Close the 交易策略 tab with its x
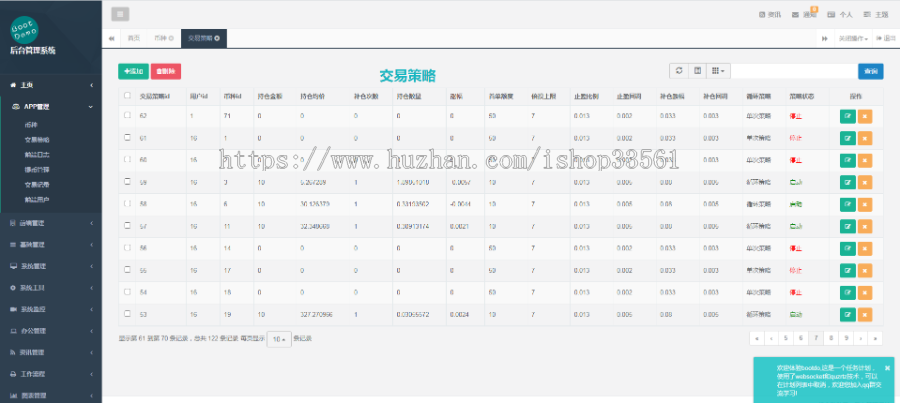This screenshot has width=900, height=403. (217, 38)
